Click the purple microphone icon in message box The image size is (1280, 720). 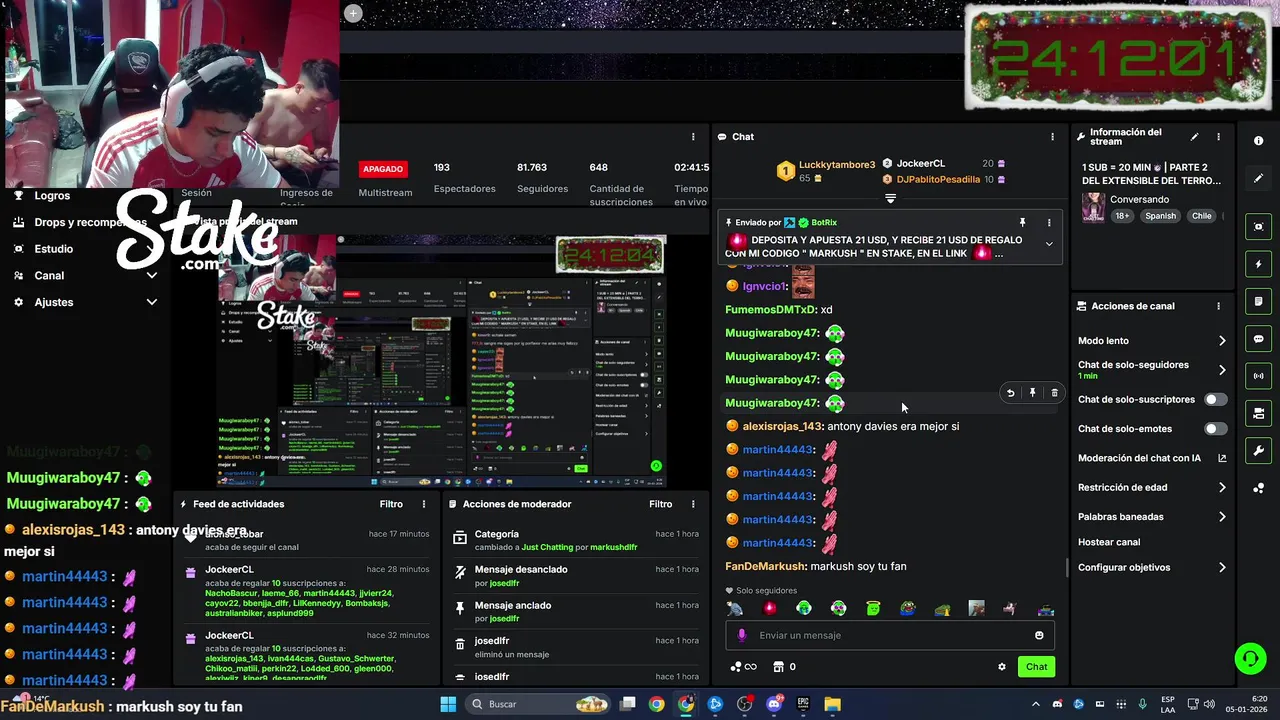pyautogui.click(x=741, y=635)
